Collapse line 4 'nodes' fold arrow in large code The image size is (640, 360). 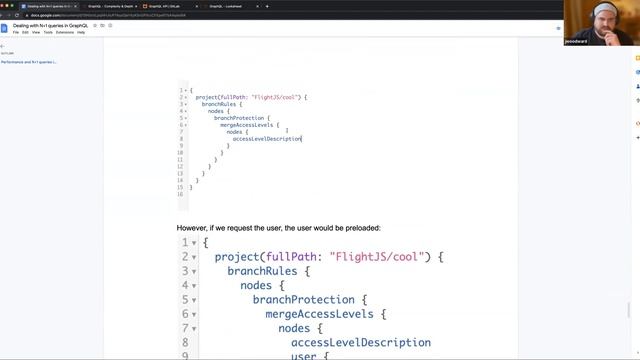(x=194, y=286)
